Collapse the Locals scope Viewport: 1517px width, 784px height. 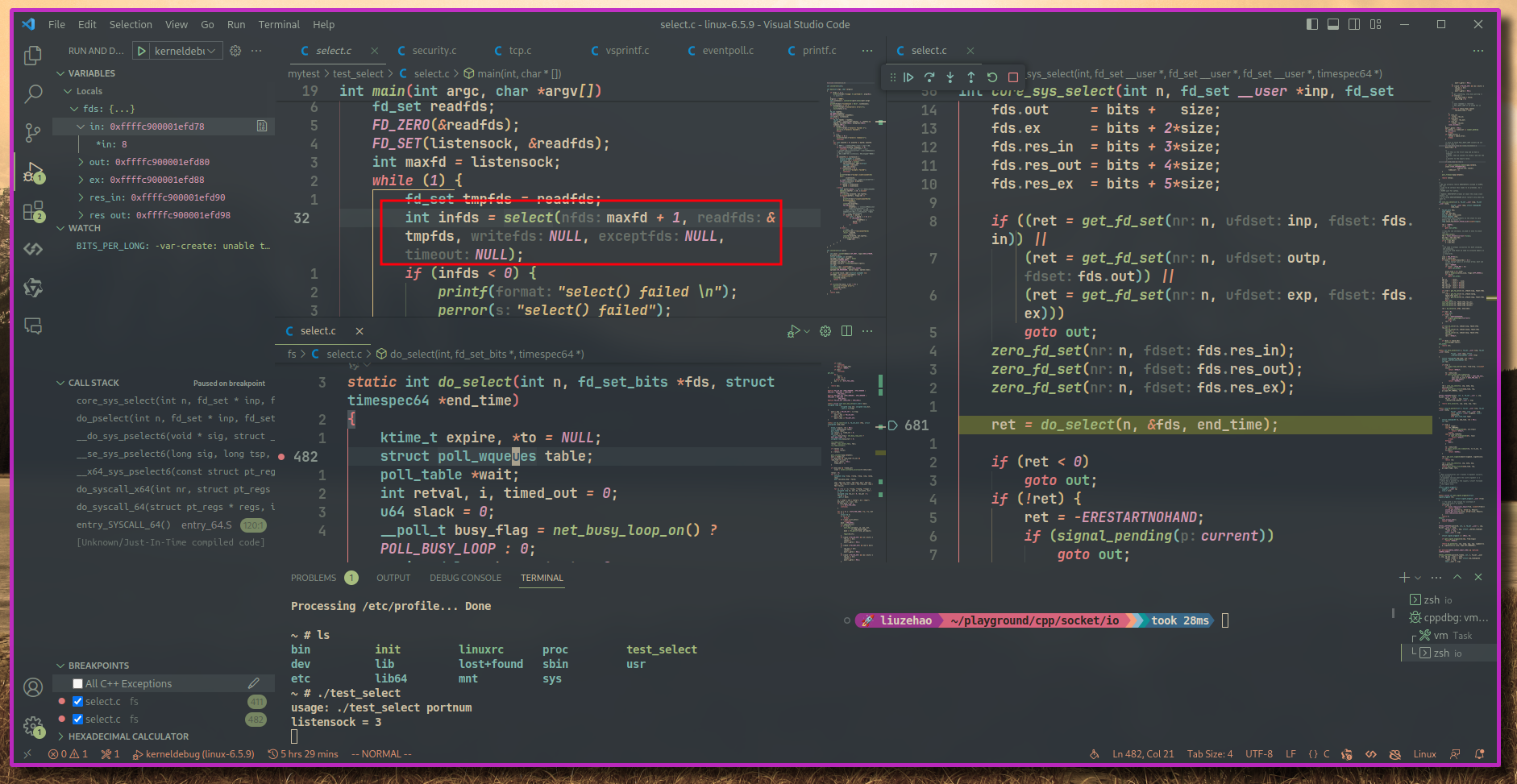pos(69,91)
